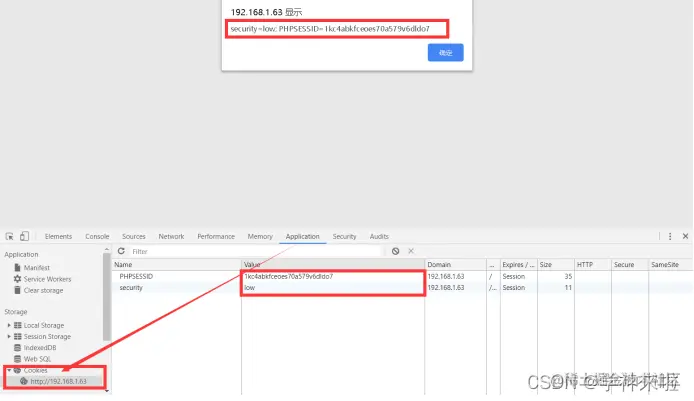Select Web SQL in the sidebar

tap(37, 359)
